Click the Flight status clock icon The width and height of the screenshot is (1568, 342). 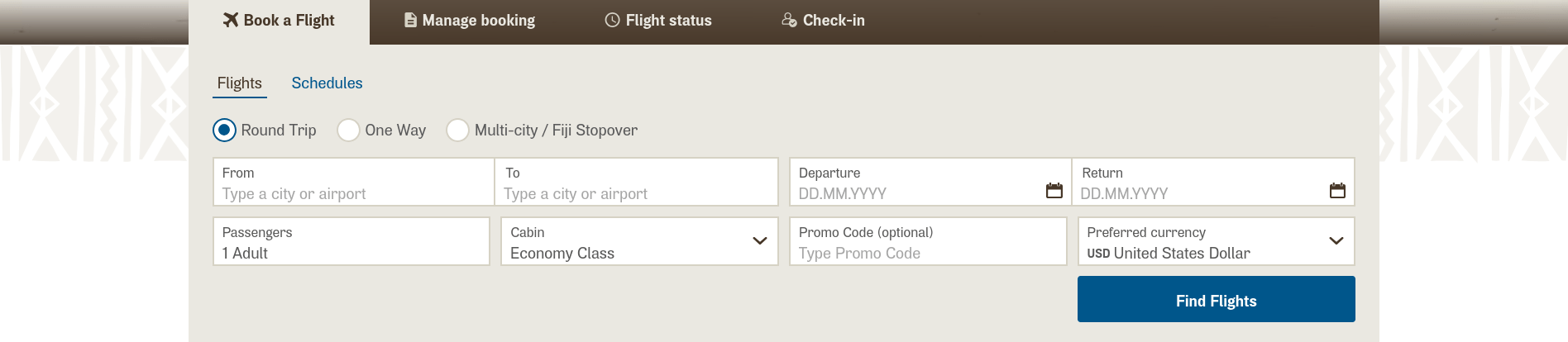(x=612, y=20)
